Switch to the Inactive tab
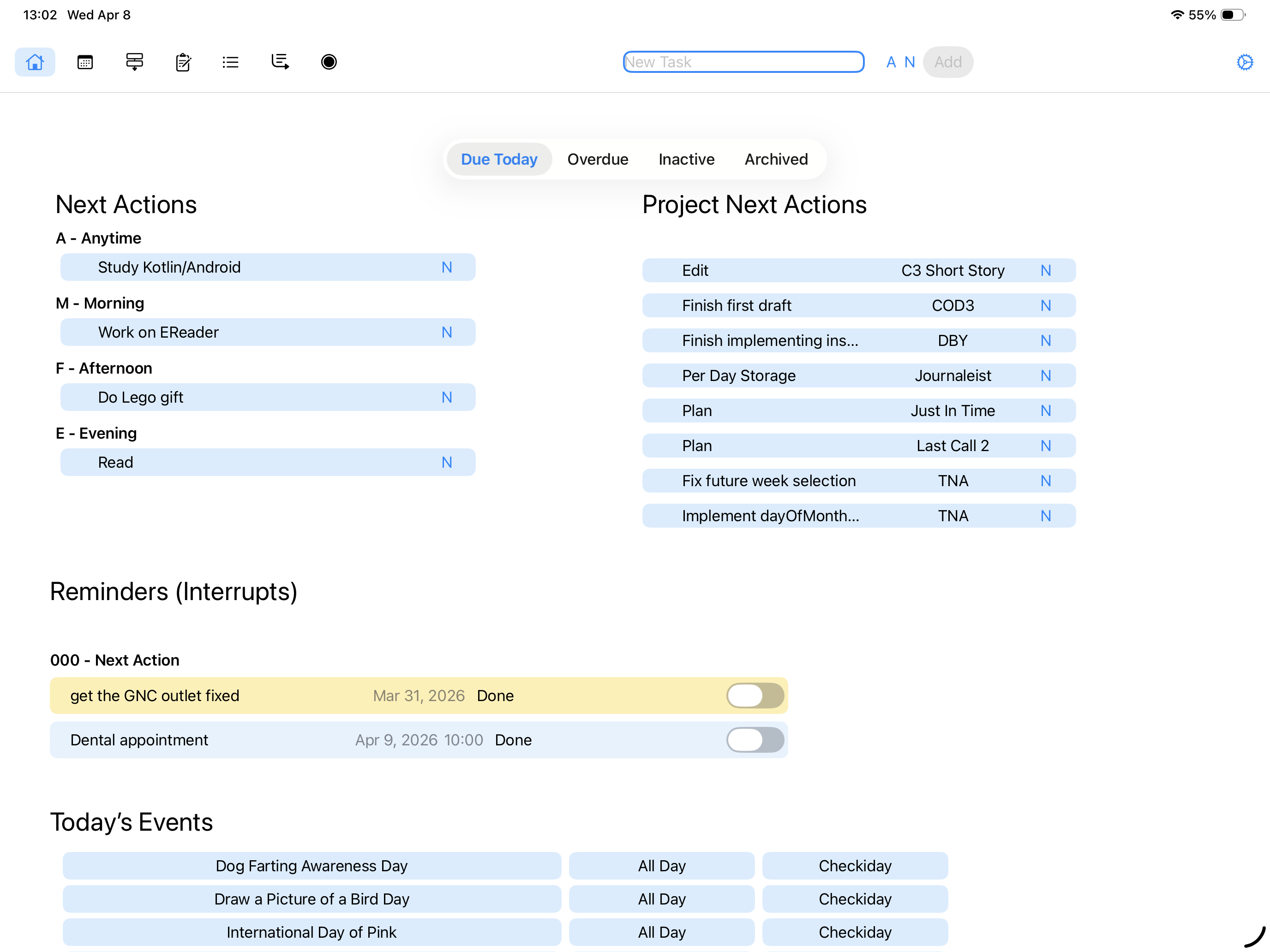This screenshot has width=1270, height=952. (x=686, y=159)
